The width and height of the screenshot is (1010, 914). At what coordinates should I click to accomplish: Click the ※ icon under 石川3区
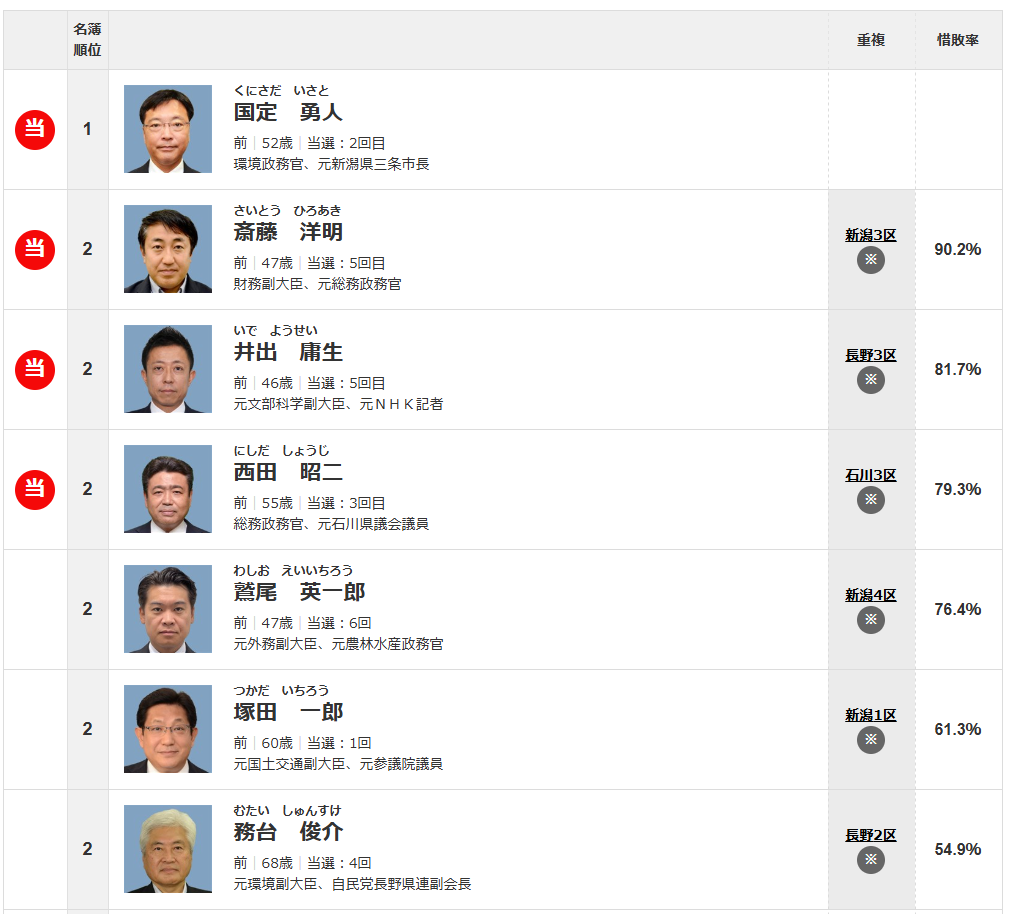coord(870,500)
